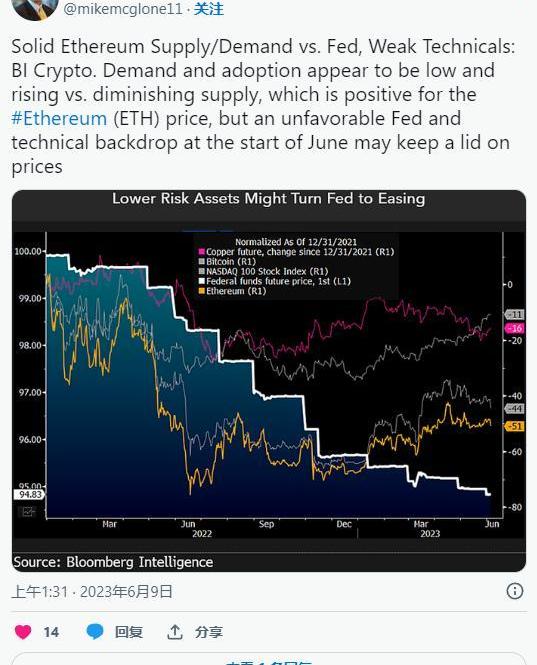537x665 pixels.
Task: Click the 回复 reply label
Action: (129, 632)
